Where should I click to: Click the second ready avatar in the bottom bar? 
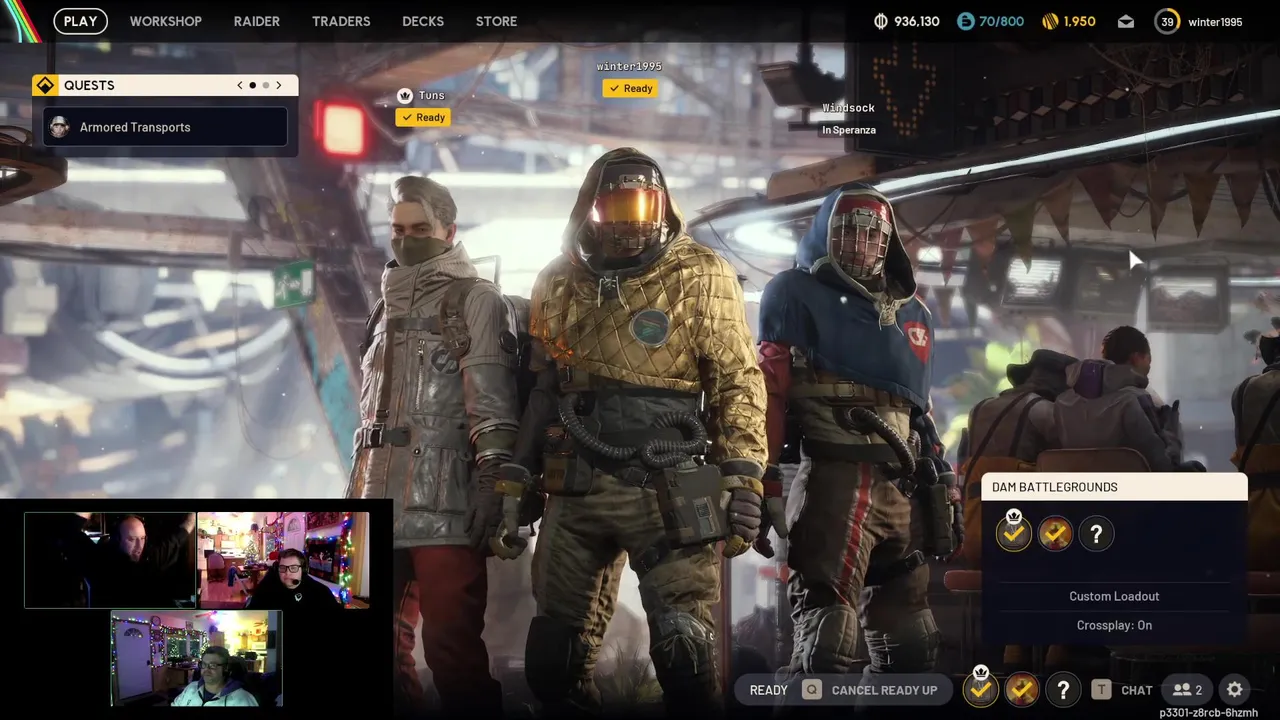(x=1022, y=689)
